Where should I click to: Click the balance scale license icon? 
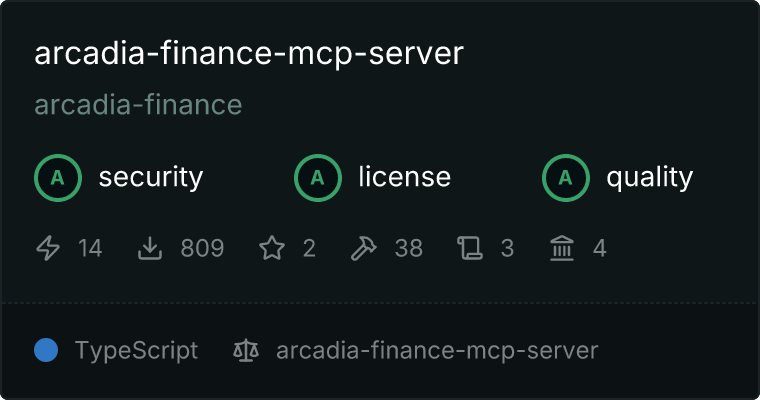[246, 351]
